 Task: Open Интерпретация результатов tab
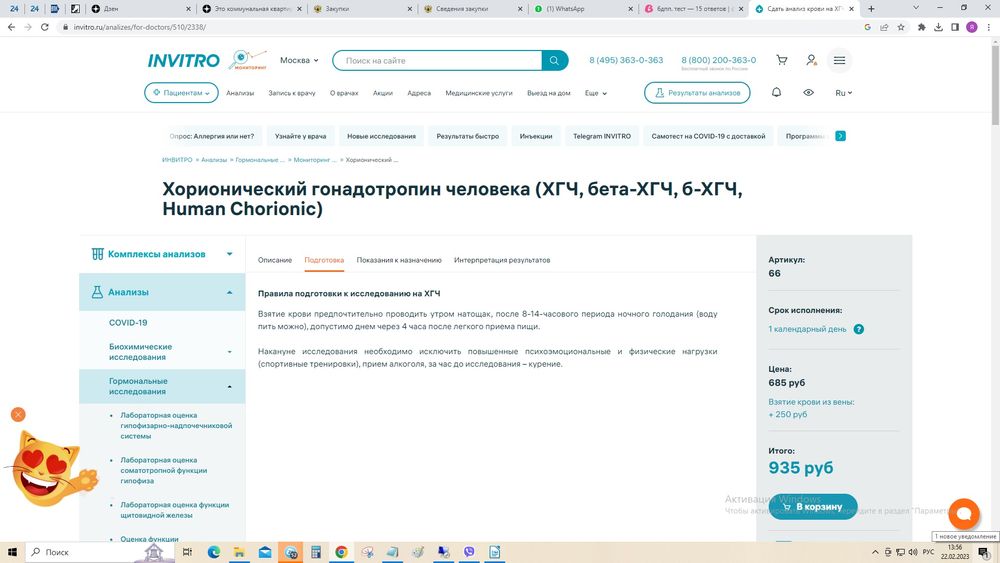502,260
